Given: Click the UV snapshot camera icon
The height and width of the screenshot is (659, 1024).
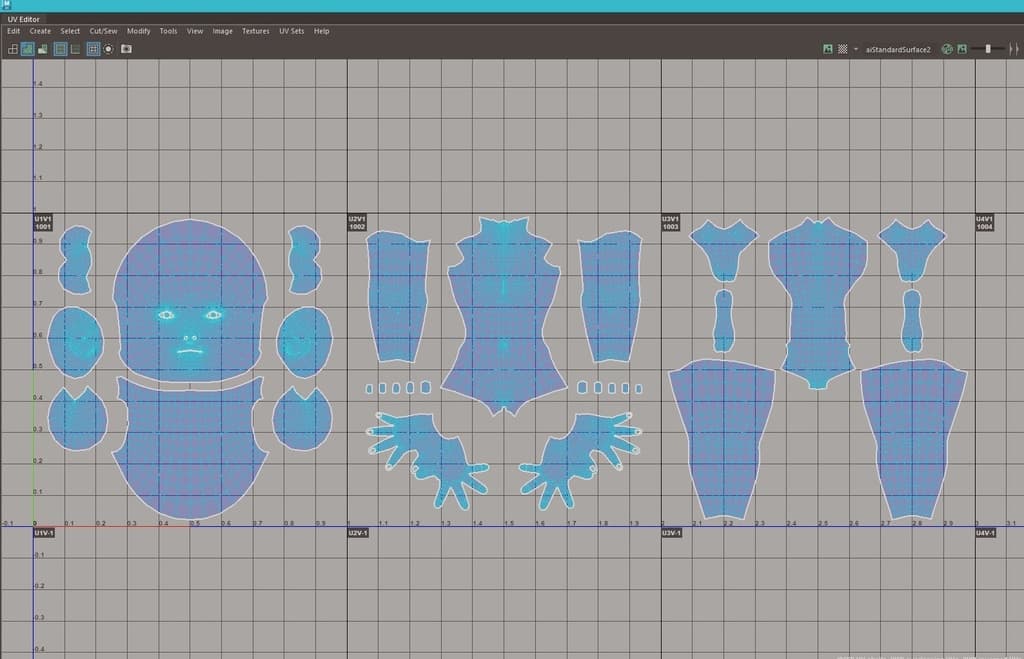Looking at the screenshot, I should 126,49.
